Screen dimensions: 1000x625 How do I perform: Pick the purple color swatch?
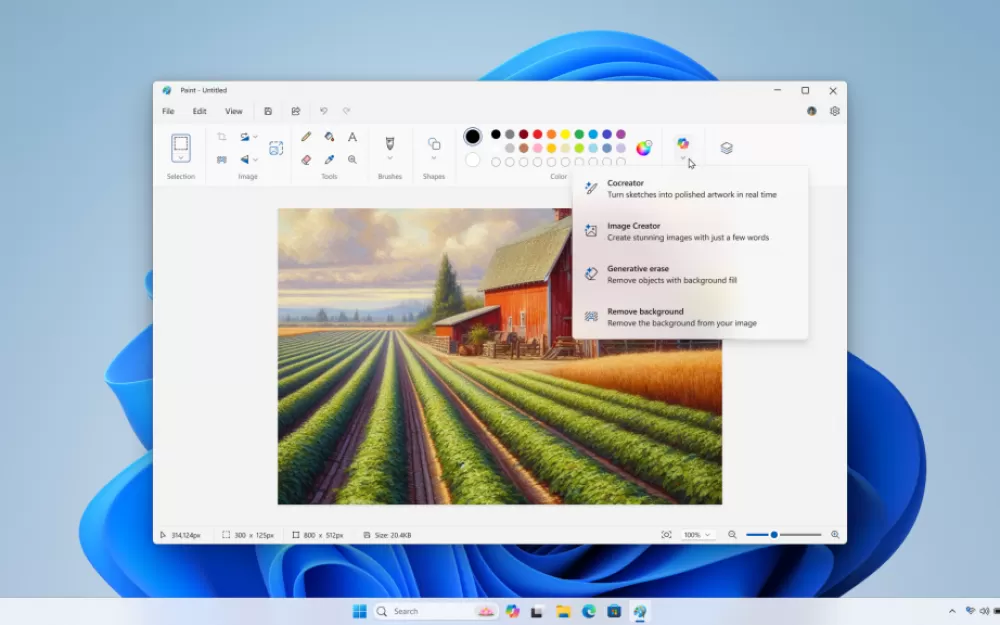pyautogui.click(x=621, y=134)
